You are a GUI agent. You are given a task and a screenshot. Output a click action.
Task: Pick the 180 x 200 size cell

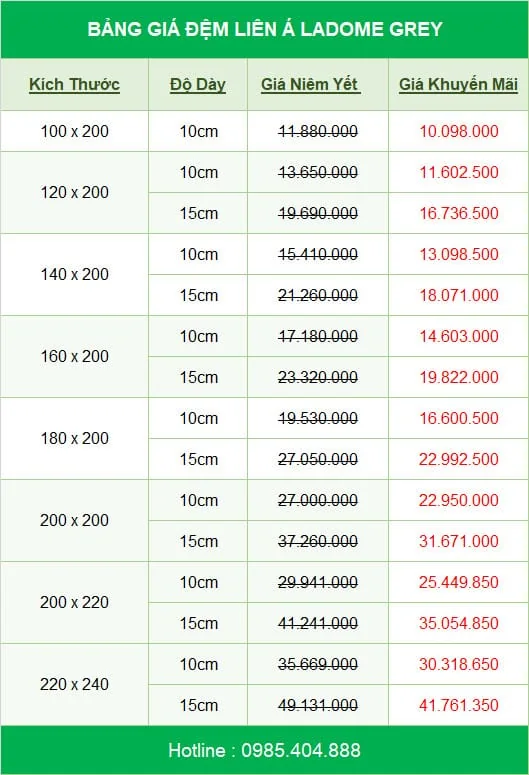tap(74, 438)
